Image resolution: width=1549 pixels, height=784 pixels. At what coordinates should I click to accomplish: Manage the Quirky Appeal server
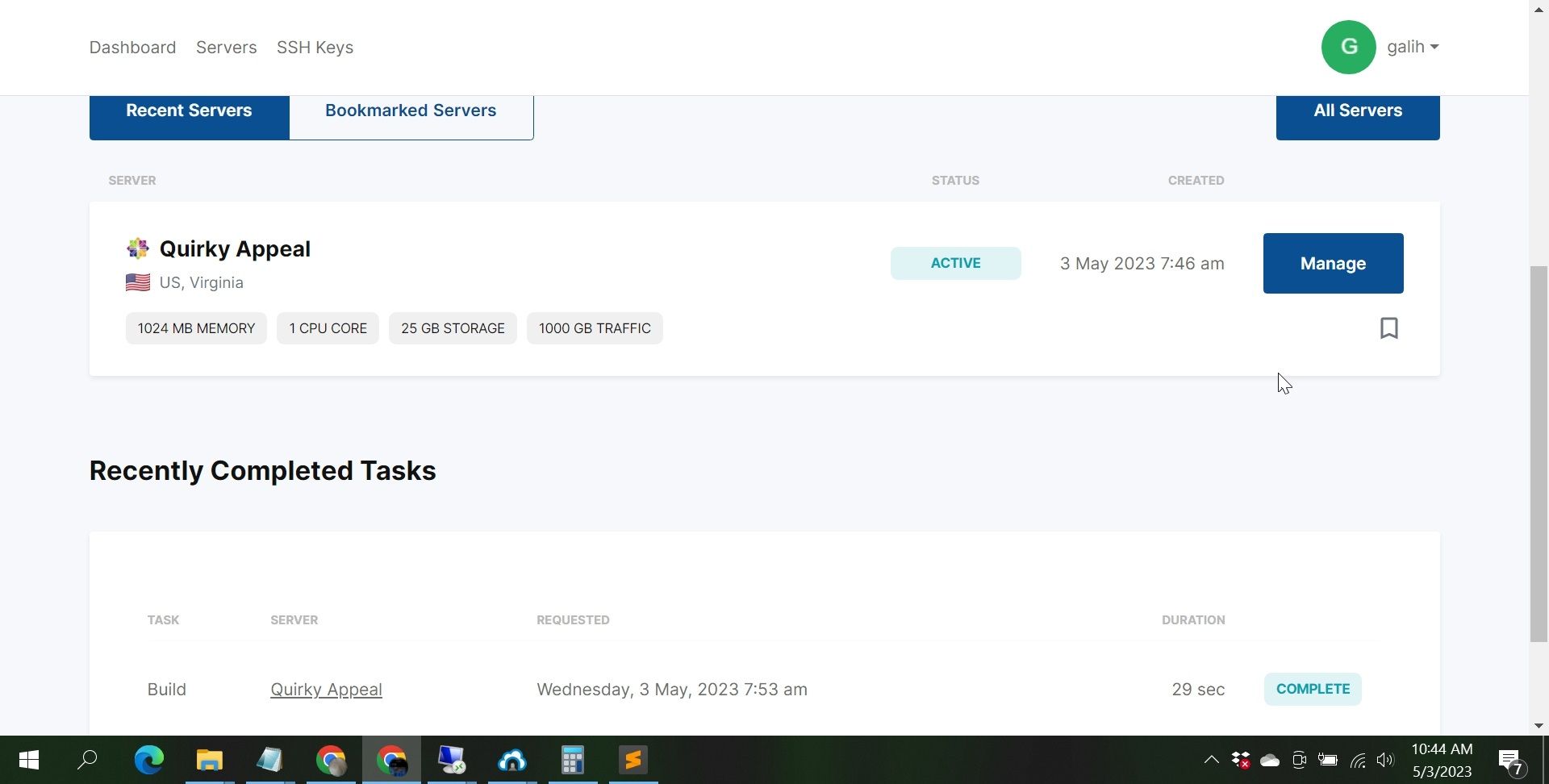(x=1333, y=264)
